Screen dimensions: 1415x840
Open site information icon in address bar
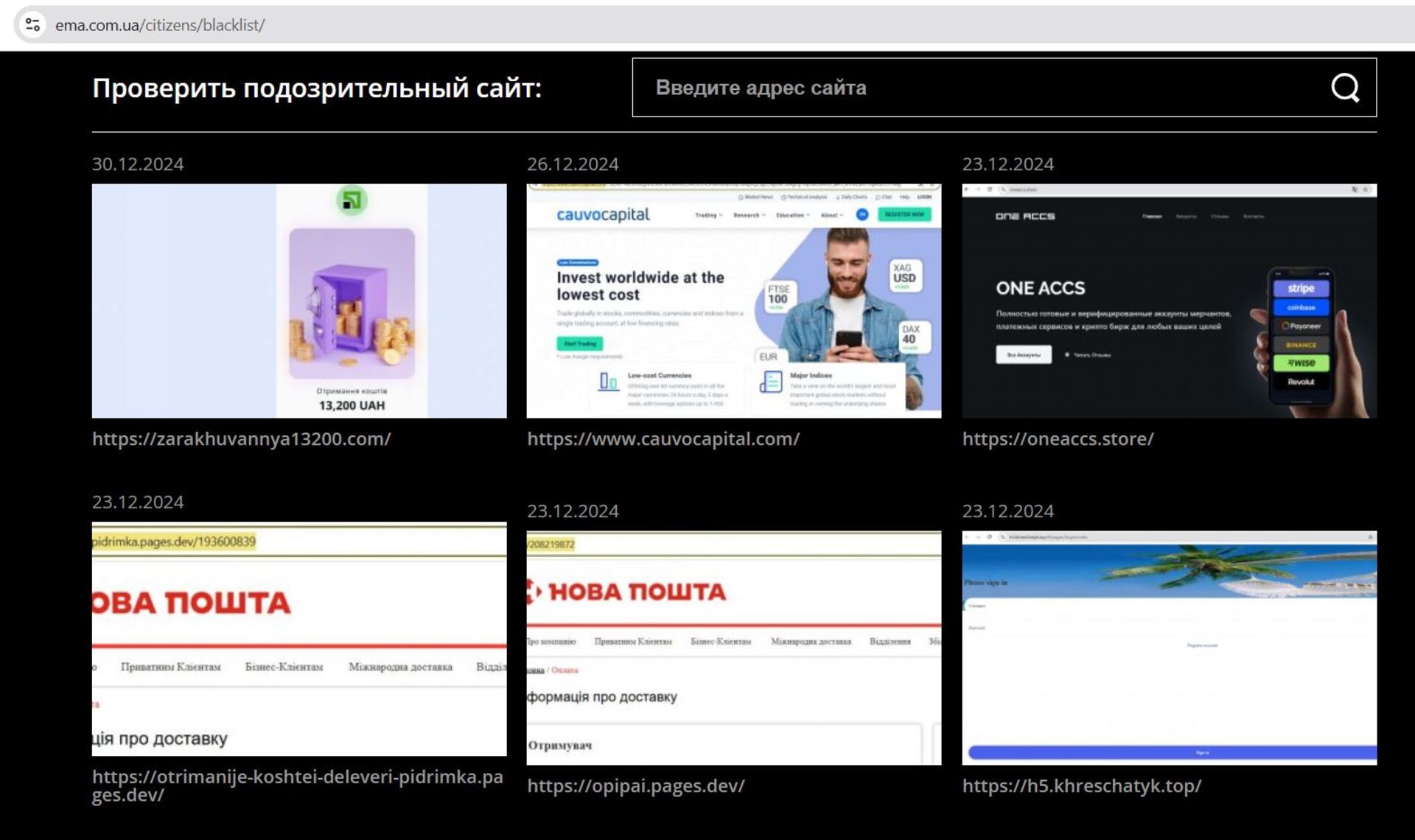coord(32,25)
